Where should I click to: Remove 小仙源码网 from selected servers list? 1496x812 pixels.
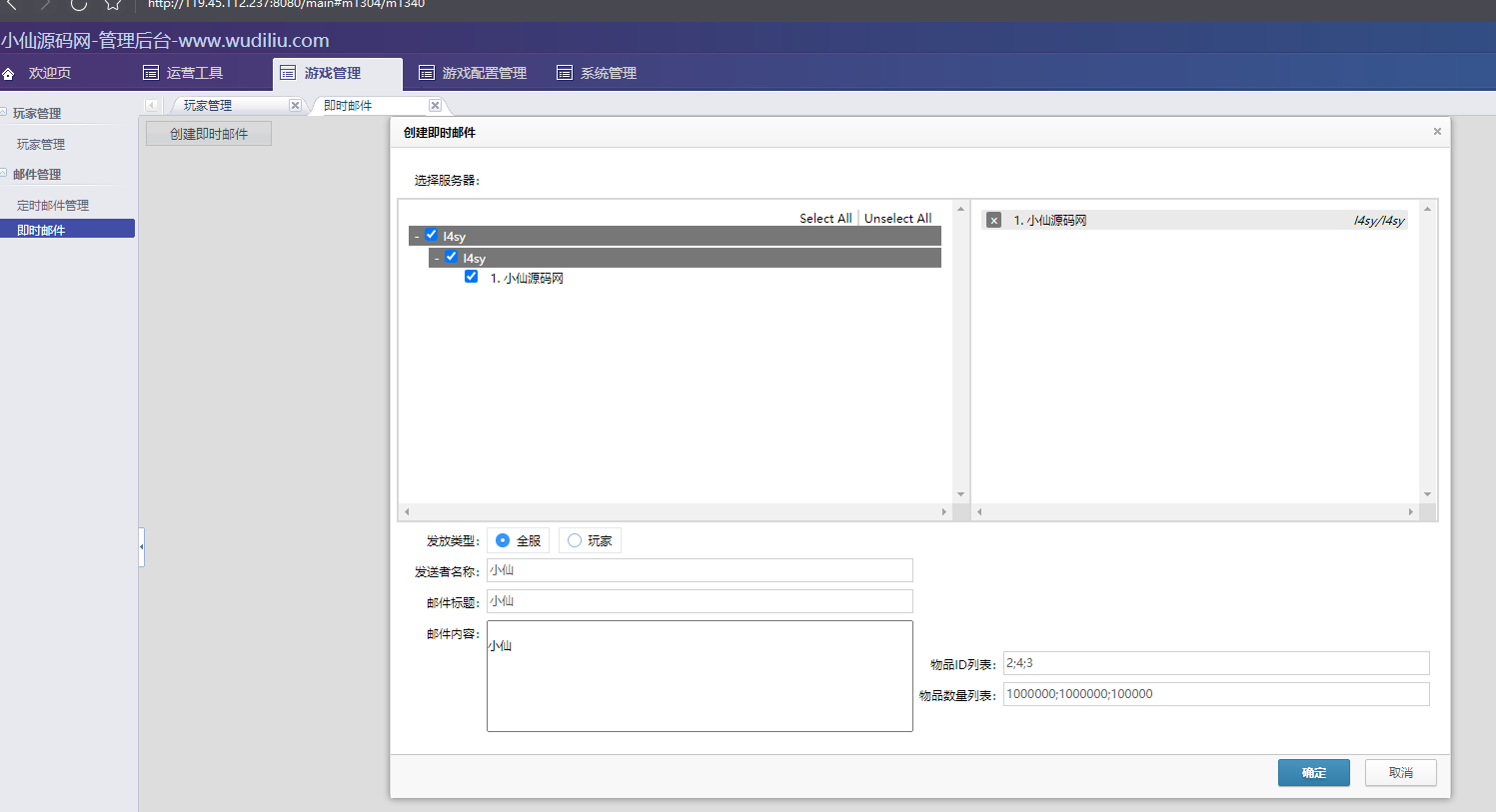point(993,220)
